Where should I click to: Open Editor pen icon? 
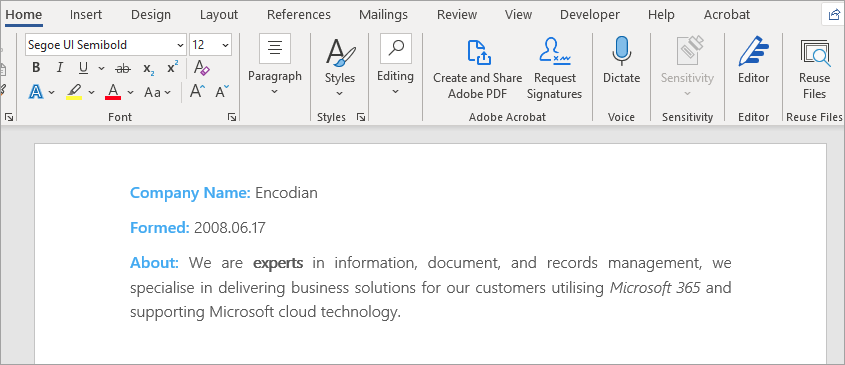(753, 61)
